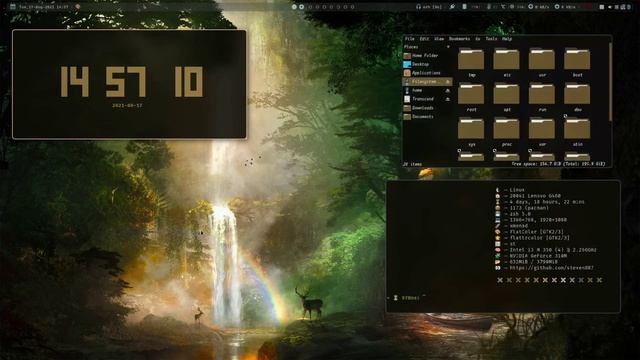640x360 pixels.
Task: Click the calendar icon in top bar
Action: tap(13, 7)
